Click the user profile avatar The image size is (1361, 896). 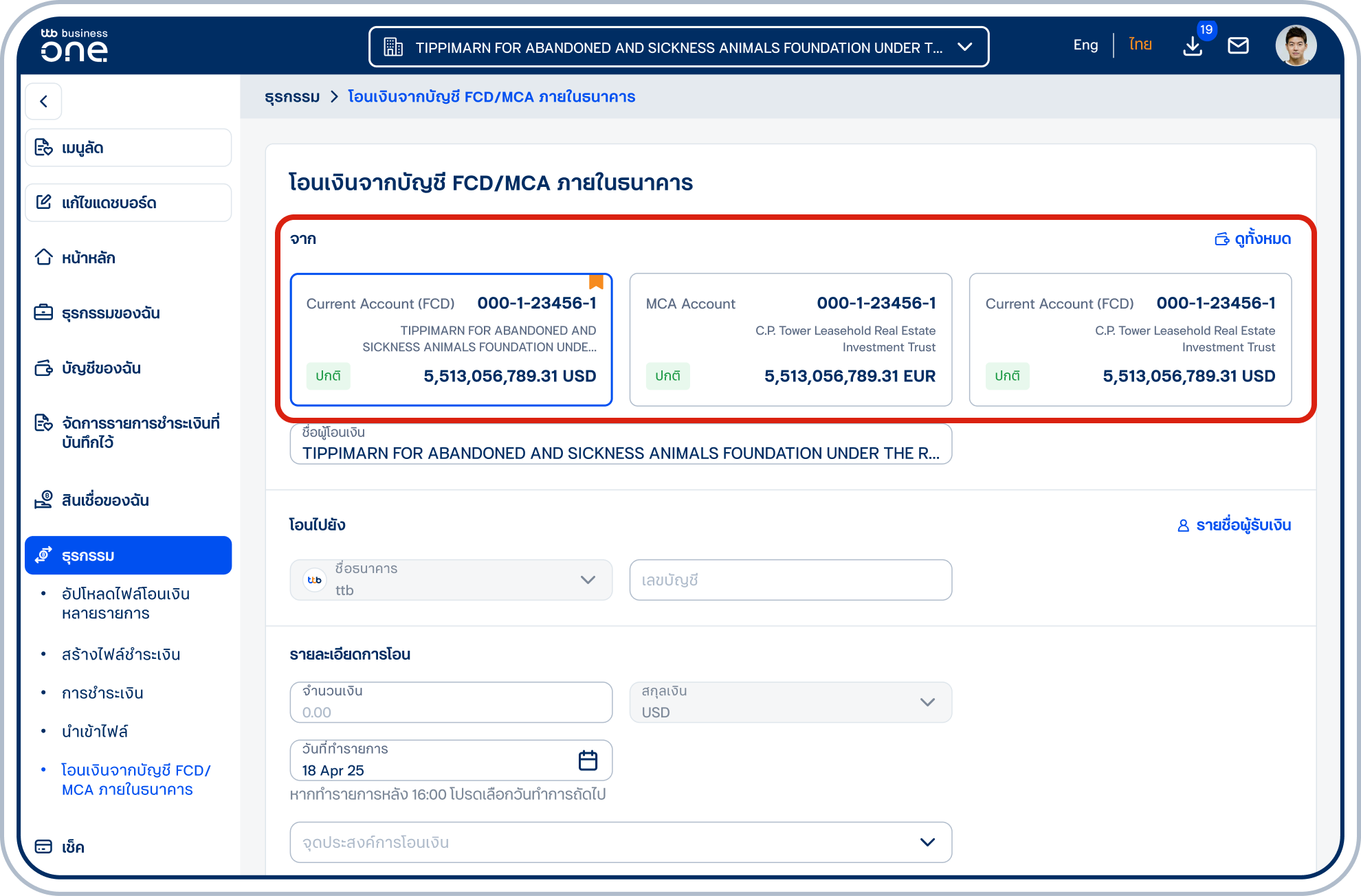coord(1296,46)
